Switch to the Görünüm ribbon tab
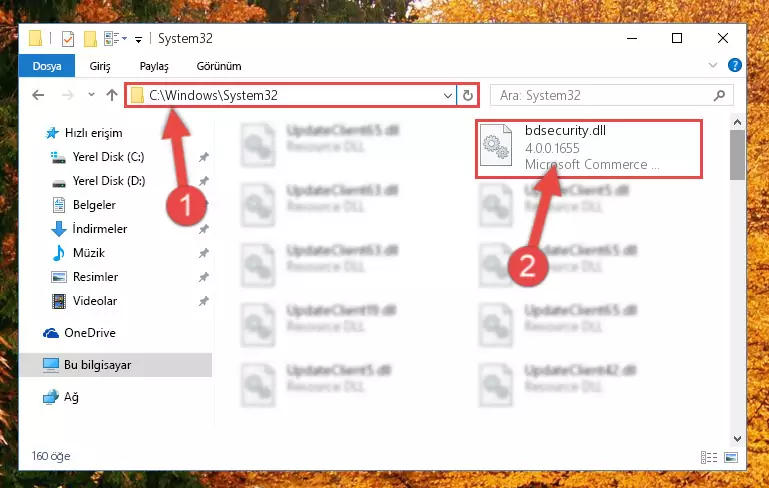 [x=219, y=66]
